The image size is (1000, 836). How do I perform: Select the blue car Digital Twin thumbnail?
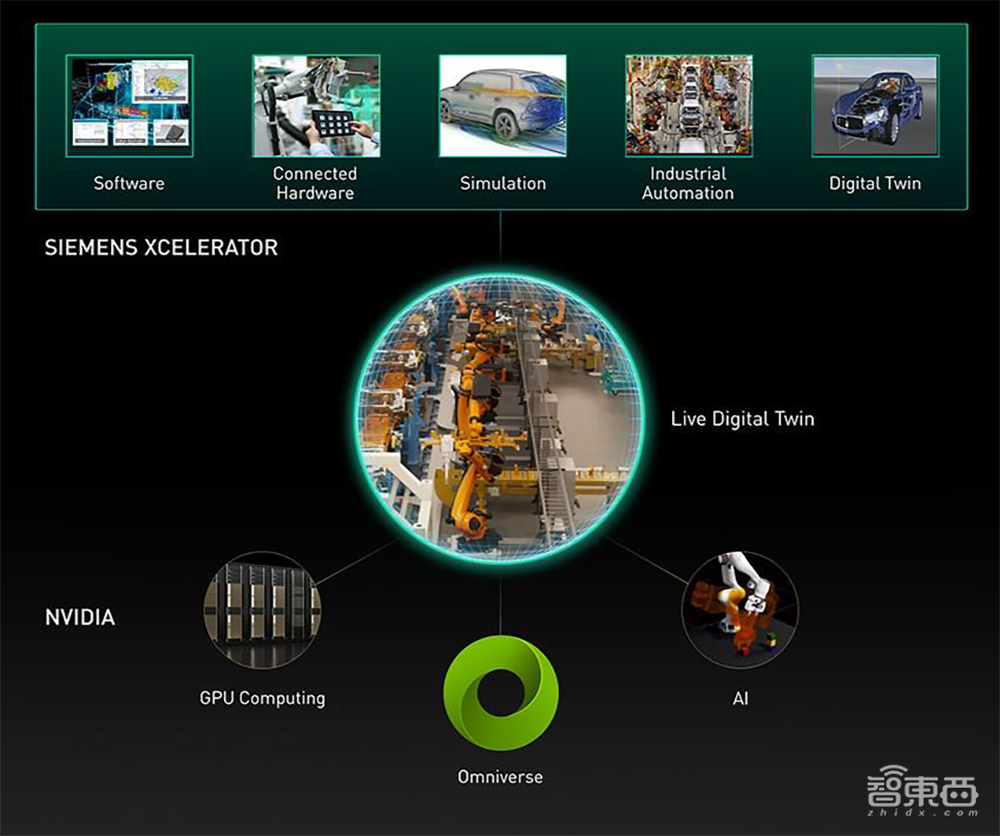(x=875, y=106)
